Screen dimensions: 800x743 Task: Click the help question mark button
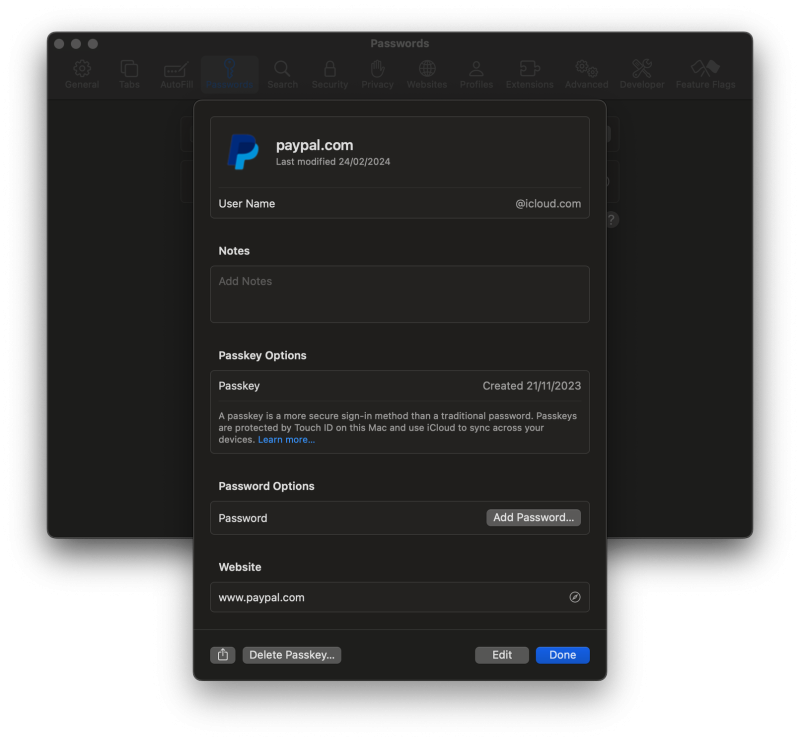click(x=611, y=220)
